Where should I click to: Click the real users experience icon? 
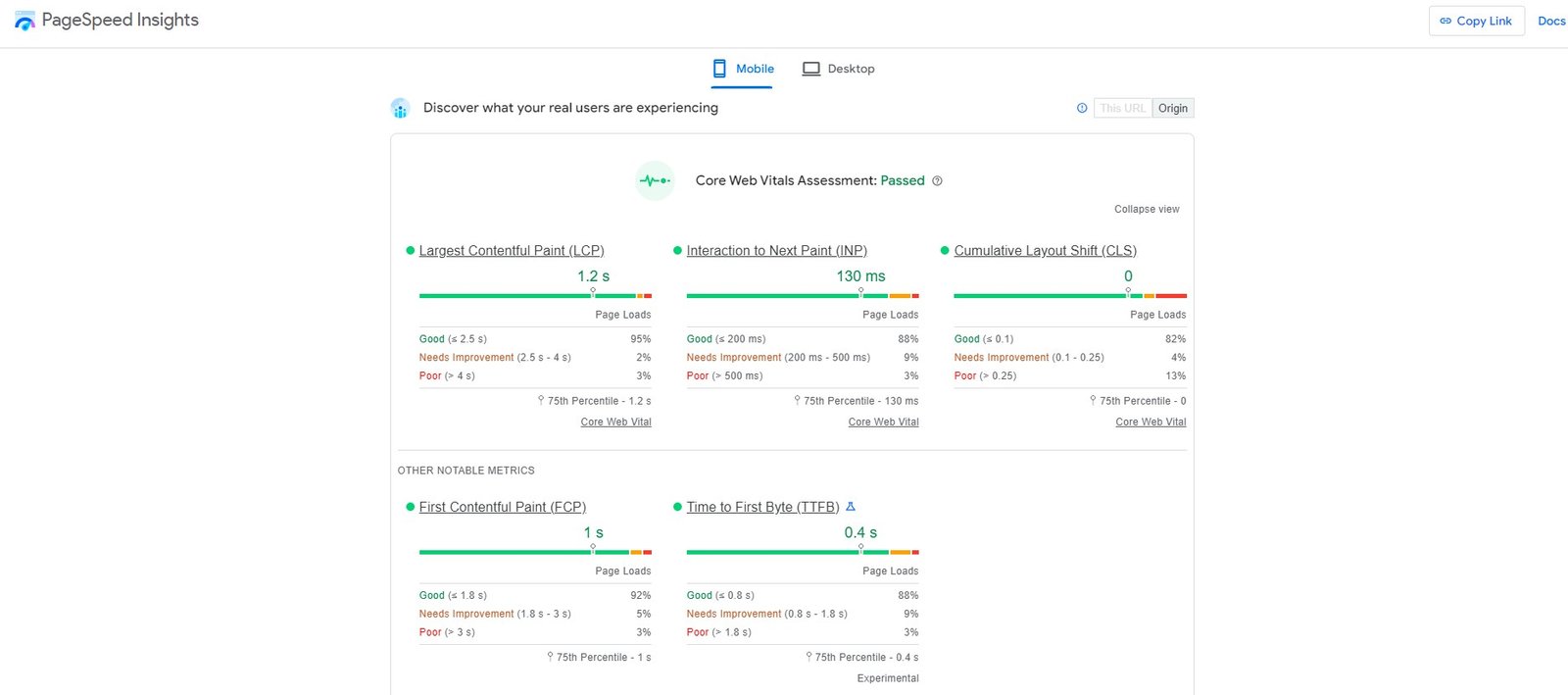point(400,109)
